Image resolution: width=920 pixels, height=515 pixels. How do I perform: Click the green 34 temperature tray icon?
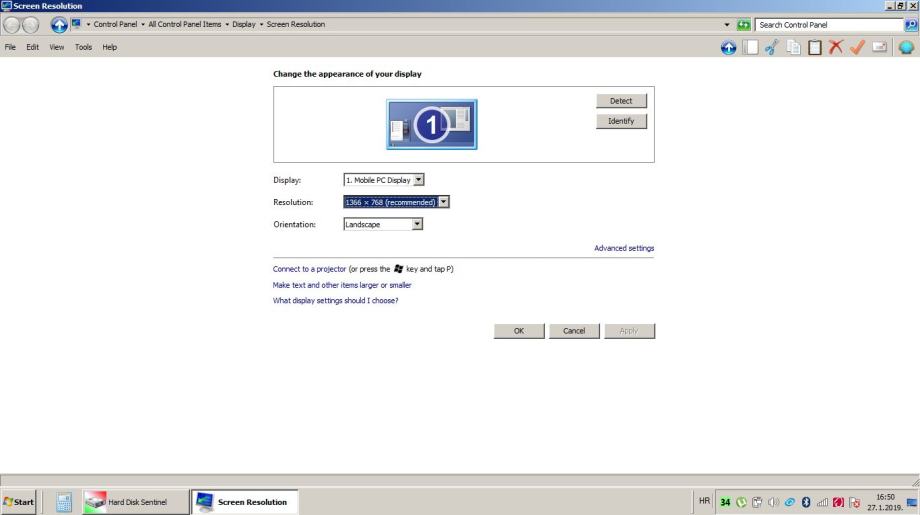point(725,502)
